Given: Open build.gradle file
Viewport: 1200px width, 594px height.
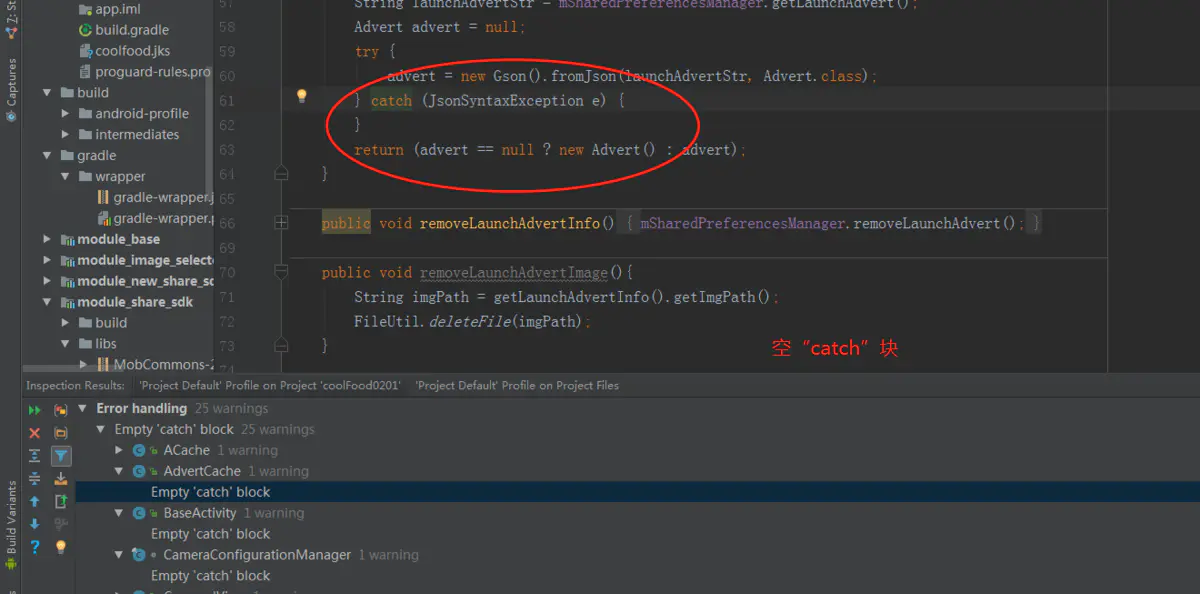Looking at the screenshot, I should point(124,30).
